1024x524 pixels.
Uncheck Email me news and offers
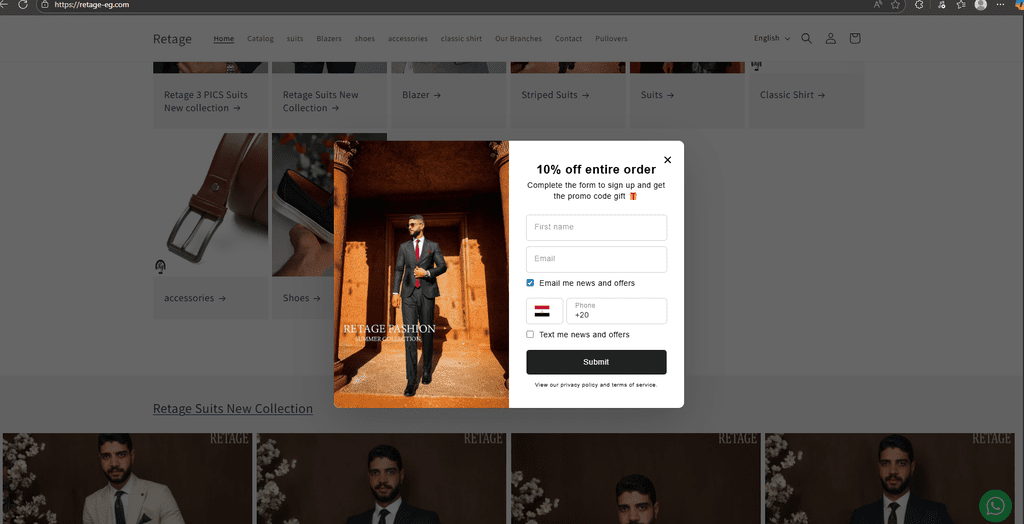(x=530, y=283)
